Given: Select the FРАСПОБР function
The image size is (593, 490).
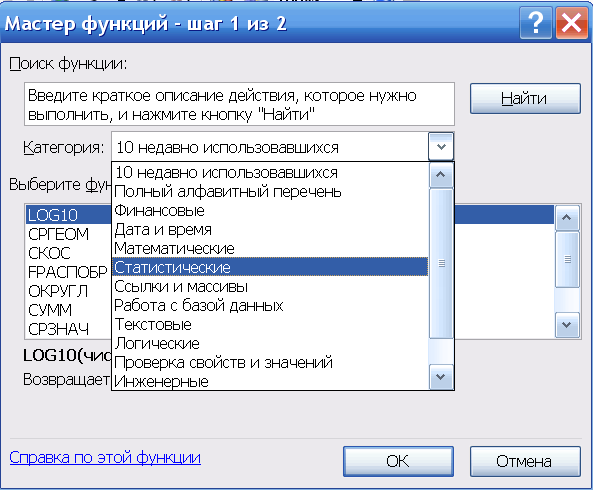Looking at the screenshot, I should 69,272.
